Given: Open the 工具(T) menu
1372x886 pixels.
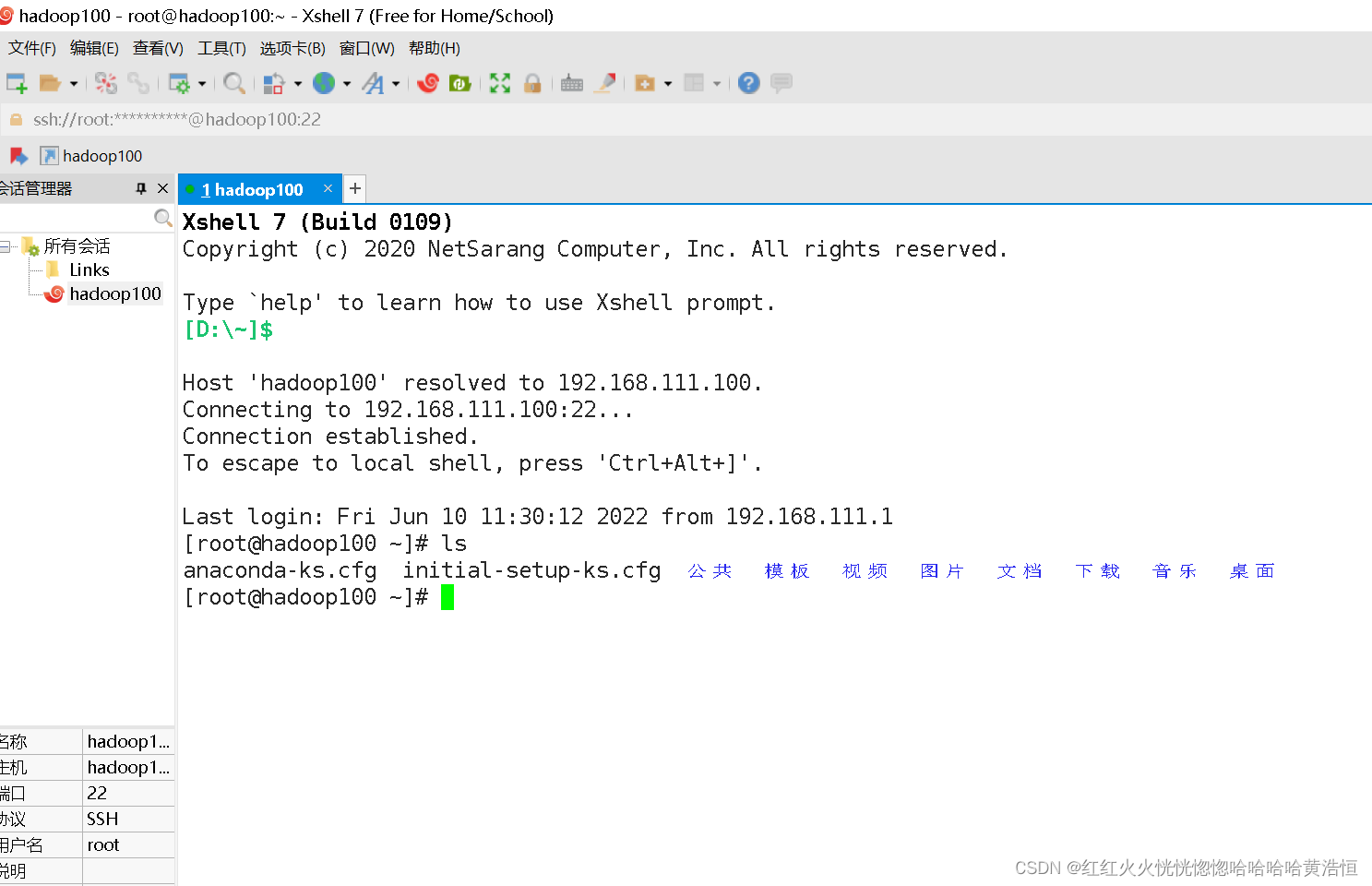Looking at the screenshot, I should [221, 48].
